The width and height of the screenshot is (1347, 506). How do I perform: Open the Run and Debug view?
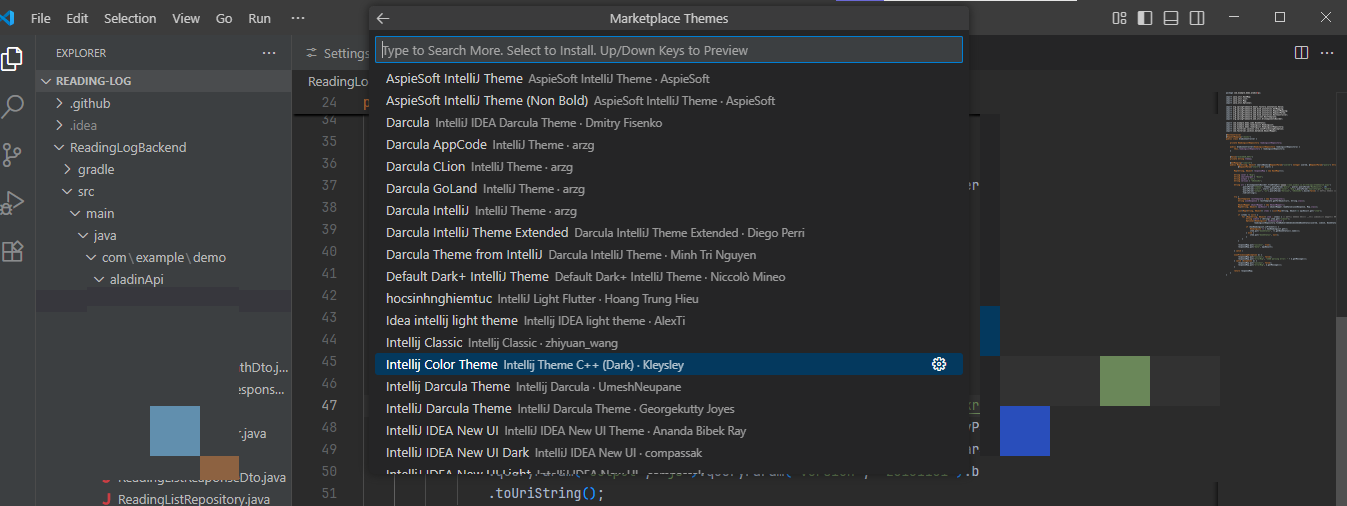(13, 202)
